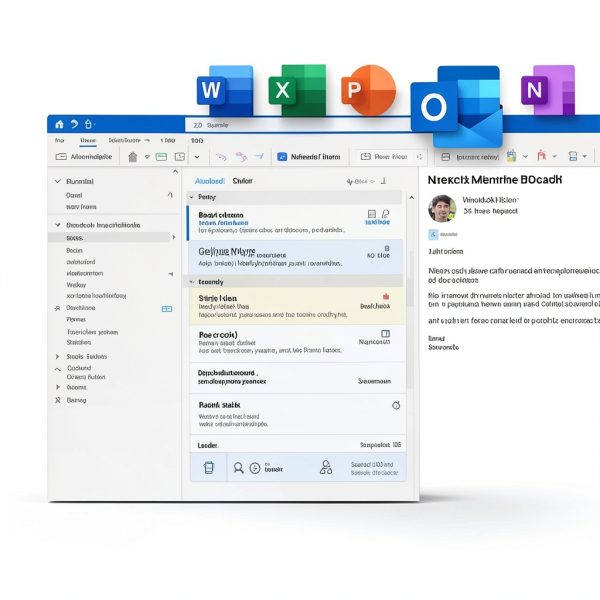Open the dropdown arrow beside the house icon
Viewport: 600px width, 600px height.
147,157
